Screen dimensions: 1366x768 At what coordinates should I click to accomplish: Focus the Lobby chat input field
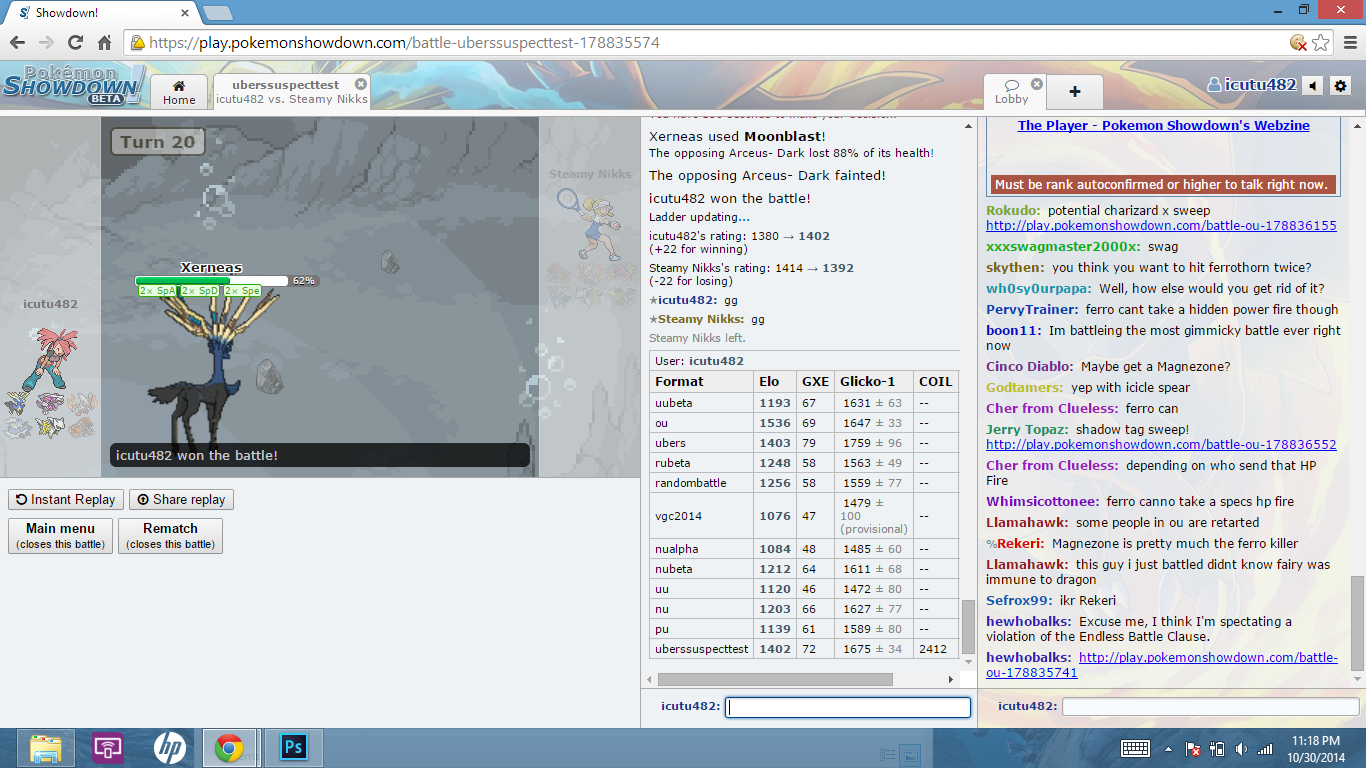click(1209, 707)
